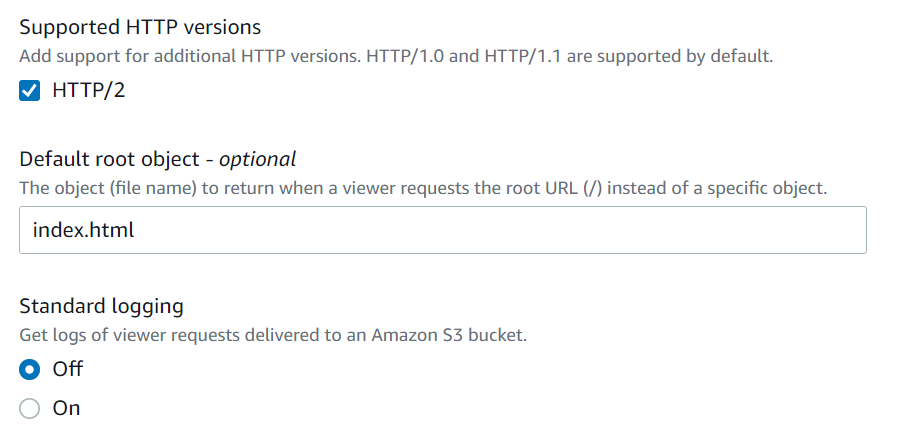This screenshot has width=901, height=443.
Task: Click the "Default root object" heading
Action: coord(114,158)
